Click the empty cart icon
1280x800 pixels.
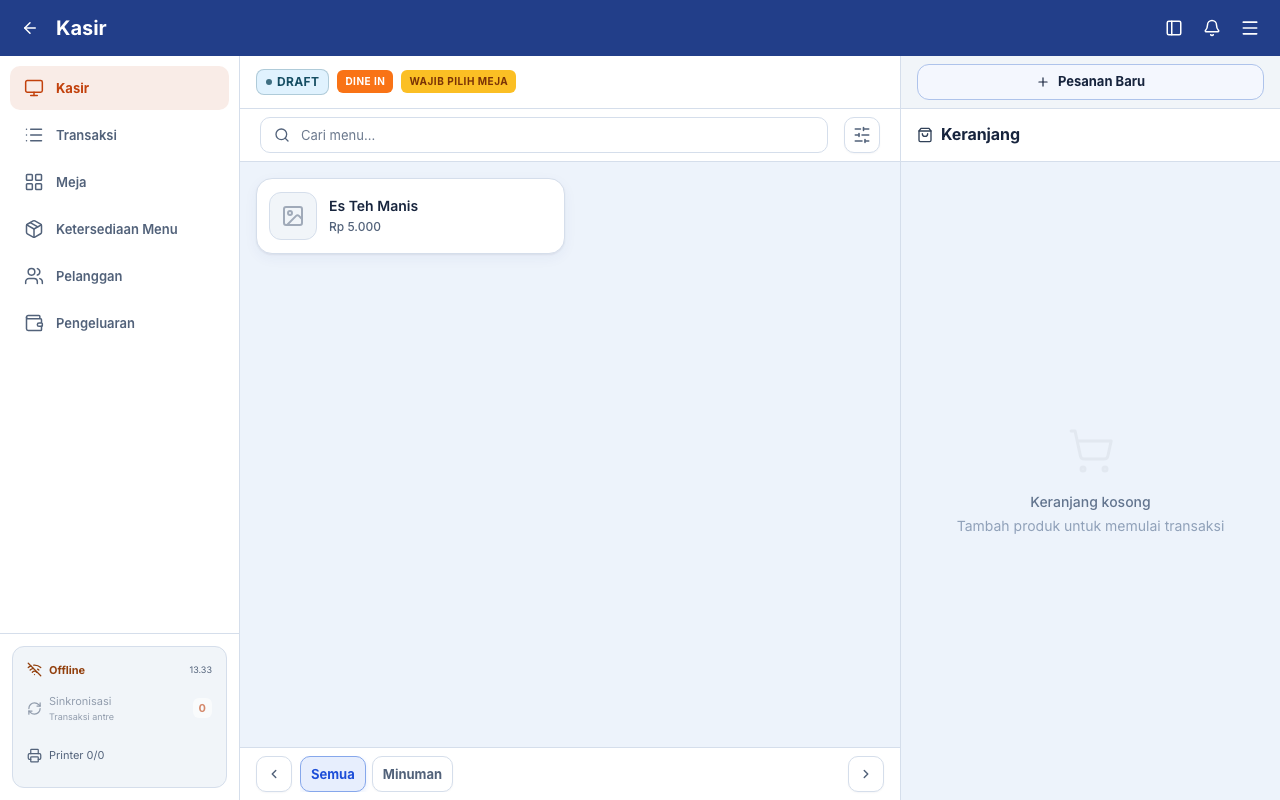pyautogui.click(x=1090, y=451)
